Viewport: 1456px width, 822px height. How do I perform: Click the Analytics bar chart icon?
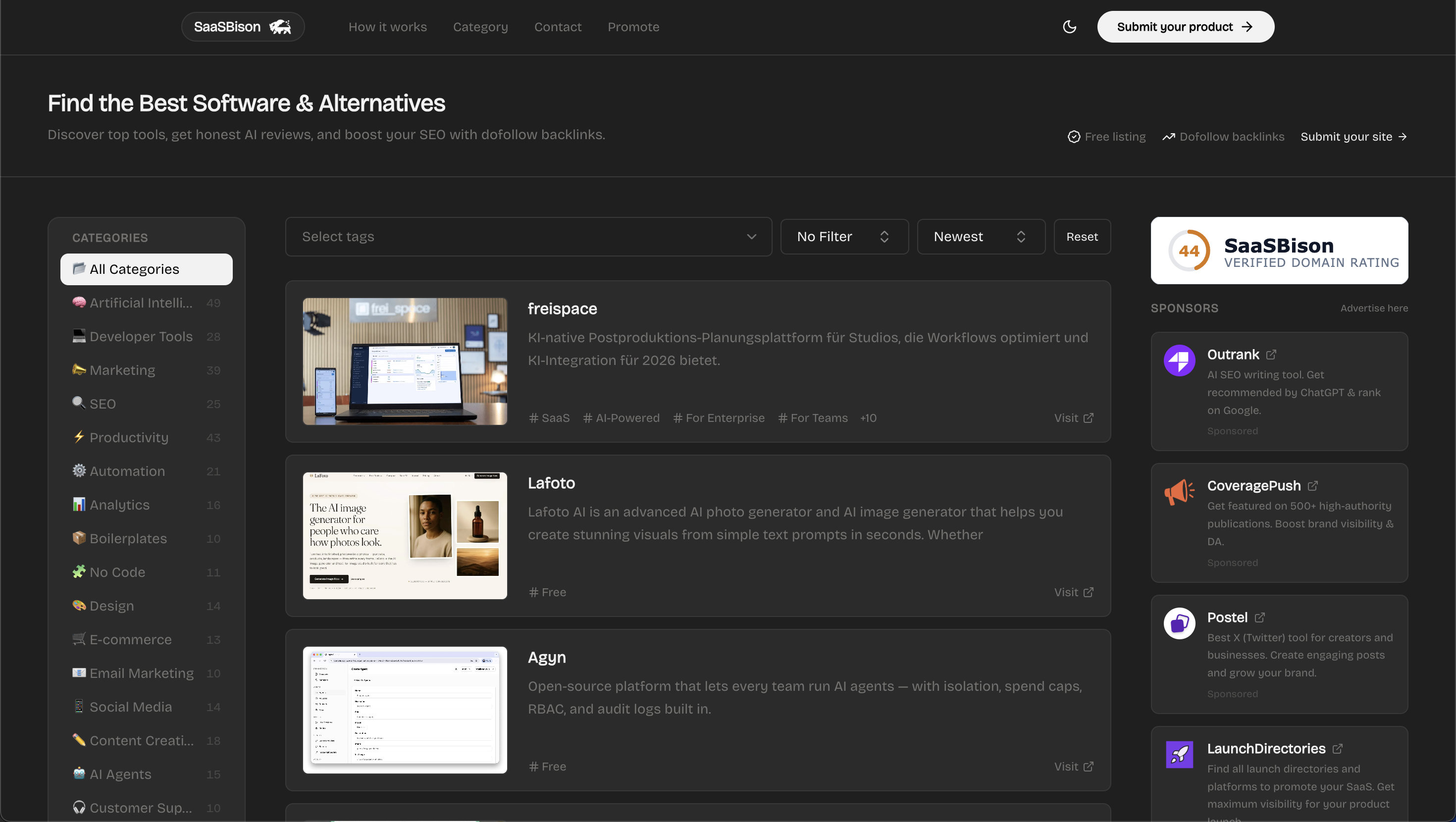79,504
